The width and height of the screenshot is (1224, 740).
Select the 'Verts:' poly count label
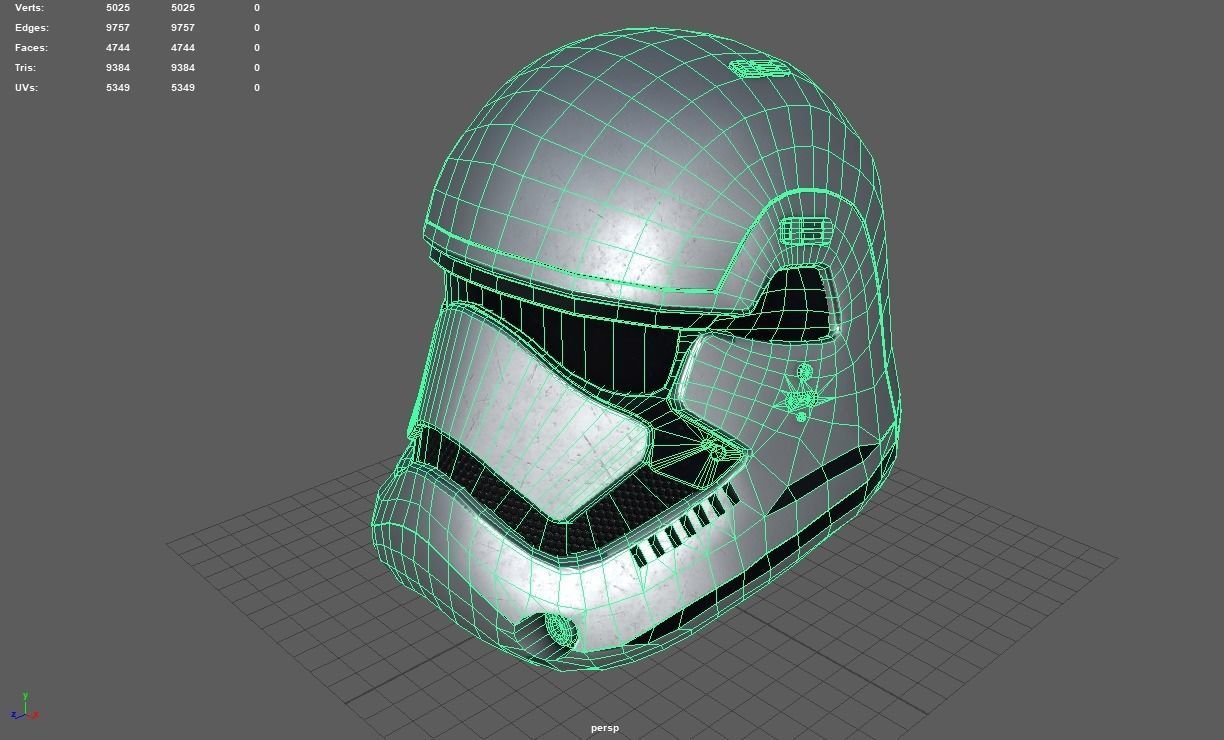click(30, 8)
